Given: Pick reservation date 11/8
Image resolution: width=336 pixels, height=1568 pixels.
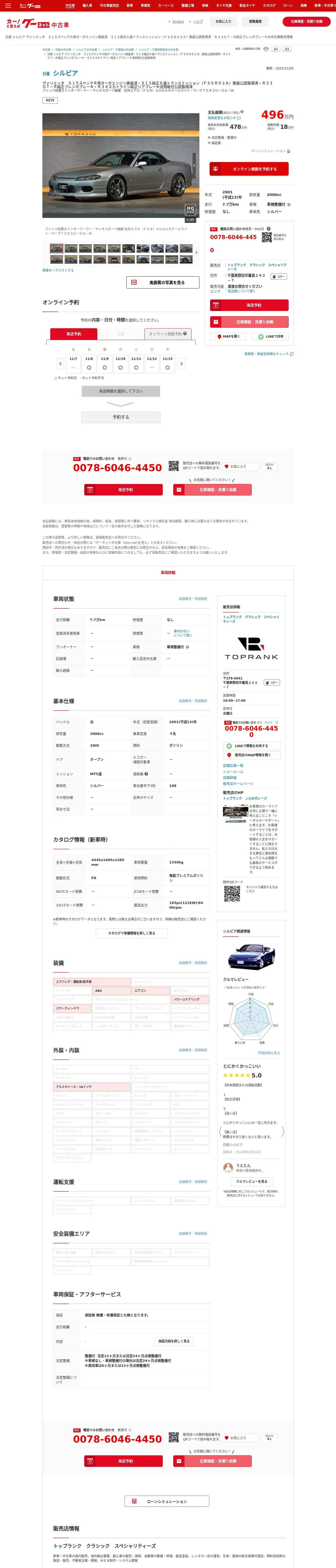Looking at the screenshot, I should pyautogui.click(x=89, y=364).
